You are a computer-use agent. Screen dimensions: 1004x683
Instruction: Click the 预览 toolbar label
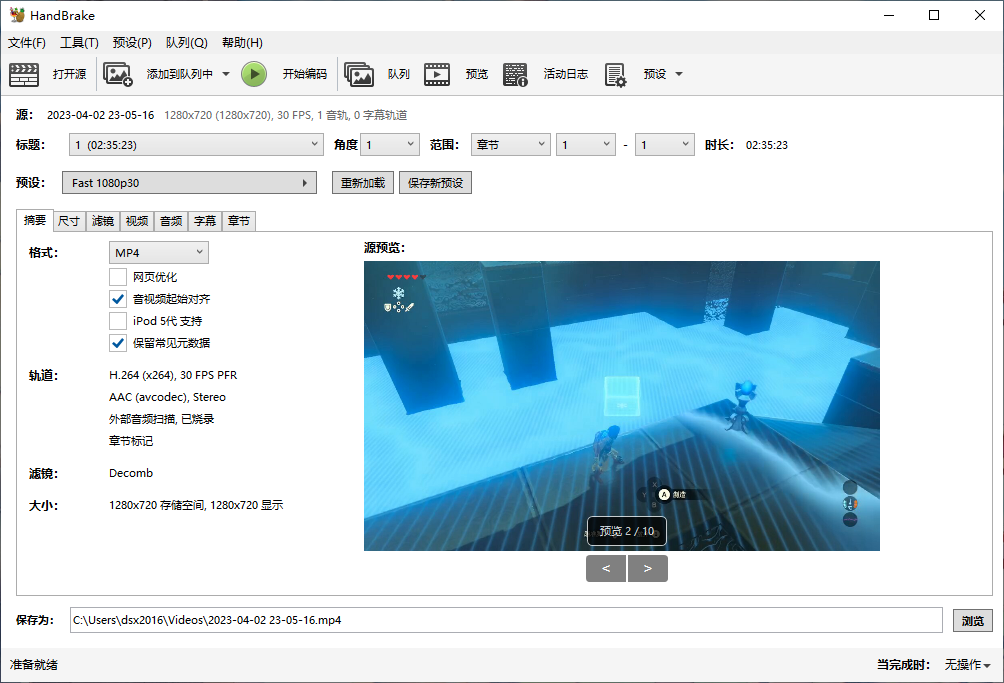pyautogui.click(x=476, y=74)
